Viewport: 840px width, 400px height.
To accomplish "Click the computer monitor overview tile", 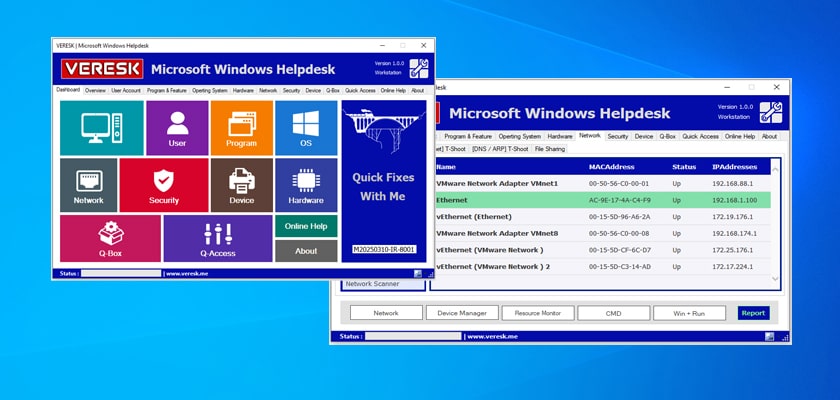I will 101,128.
